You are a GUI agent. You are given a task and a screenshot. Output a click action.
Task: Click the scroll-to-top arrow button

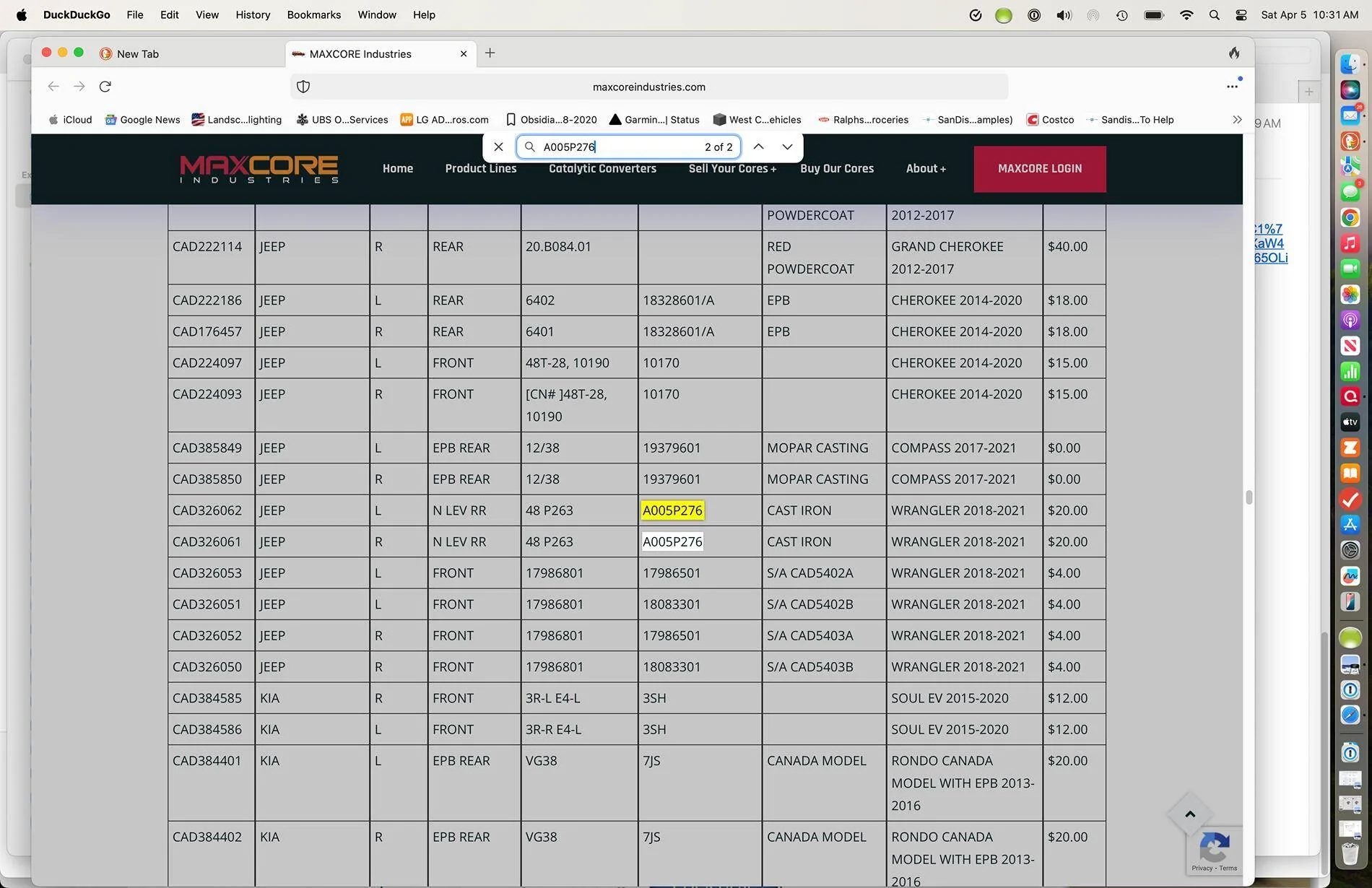1190,814
